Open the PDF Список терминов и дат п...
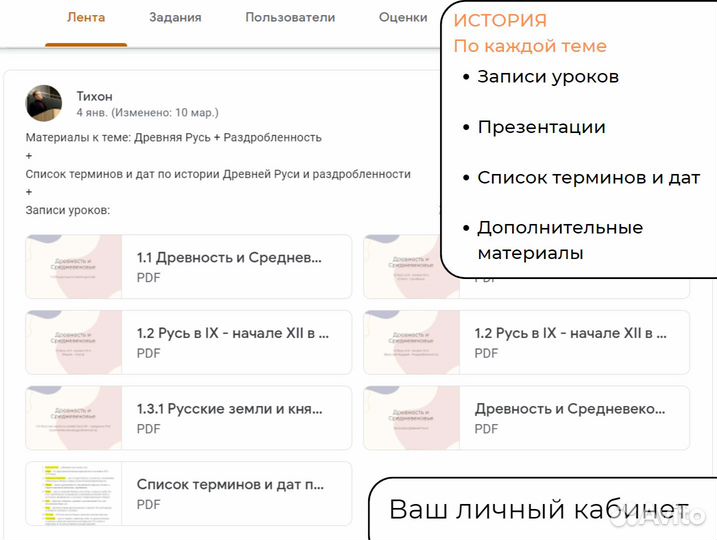This screenshot has width=717, height=540. (x=188, y=493)
